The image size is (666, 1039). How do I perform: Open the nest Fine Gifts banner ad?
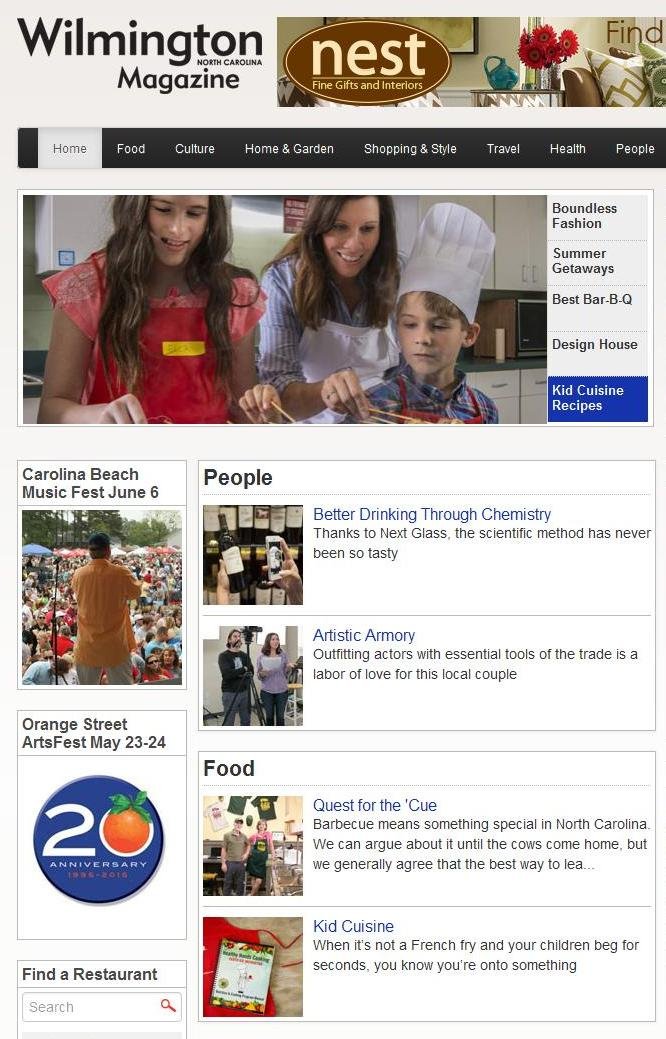pos(471,62)
